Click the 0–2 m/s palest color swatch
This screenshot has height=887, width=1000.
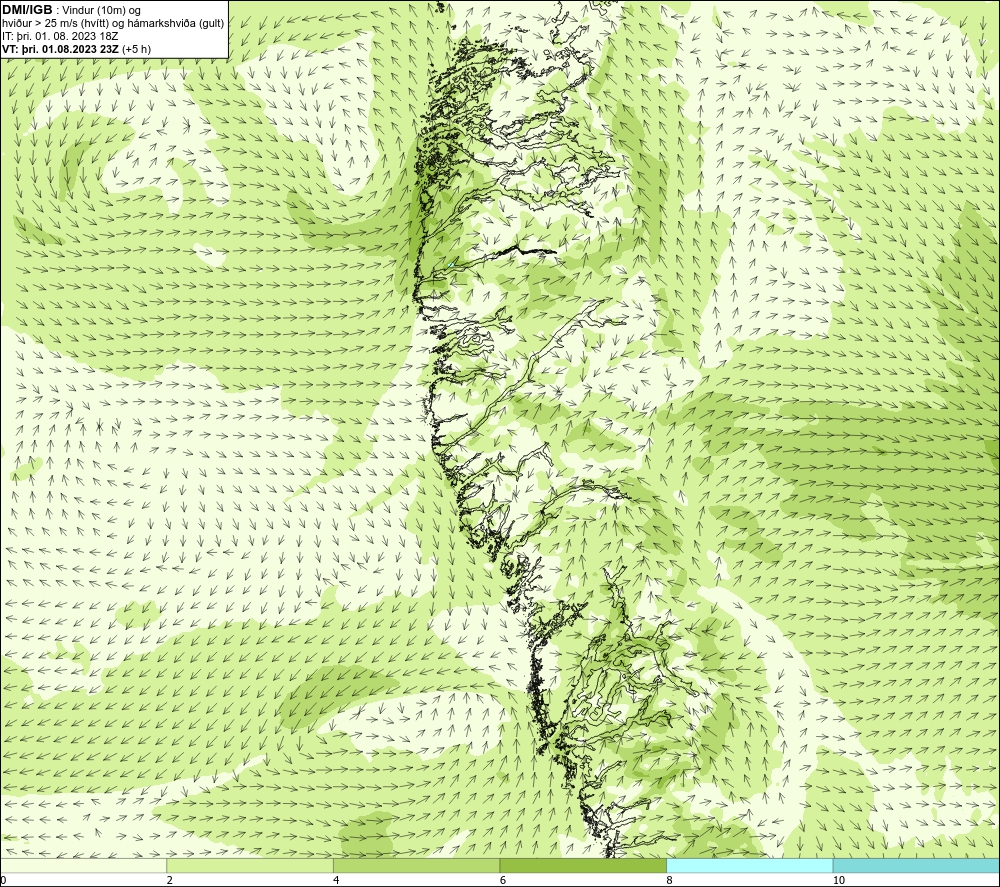pos(84,865)
